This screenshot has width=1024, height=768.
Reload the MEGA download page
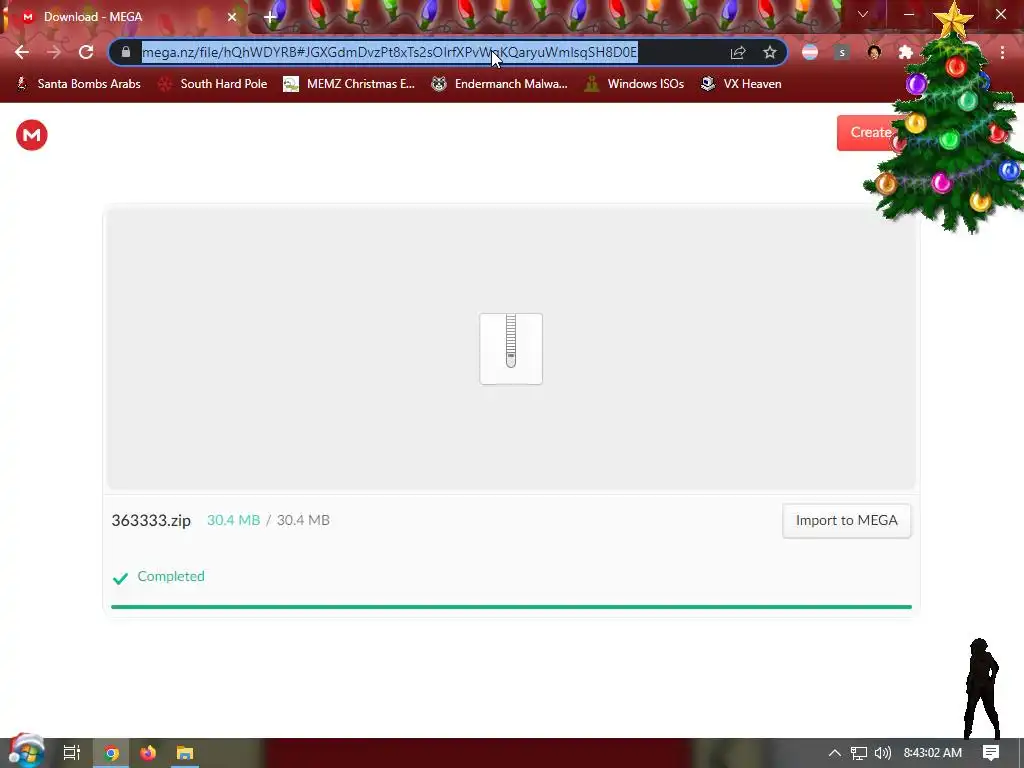86,52
